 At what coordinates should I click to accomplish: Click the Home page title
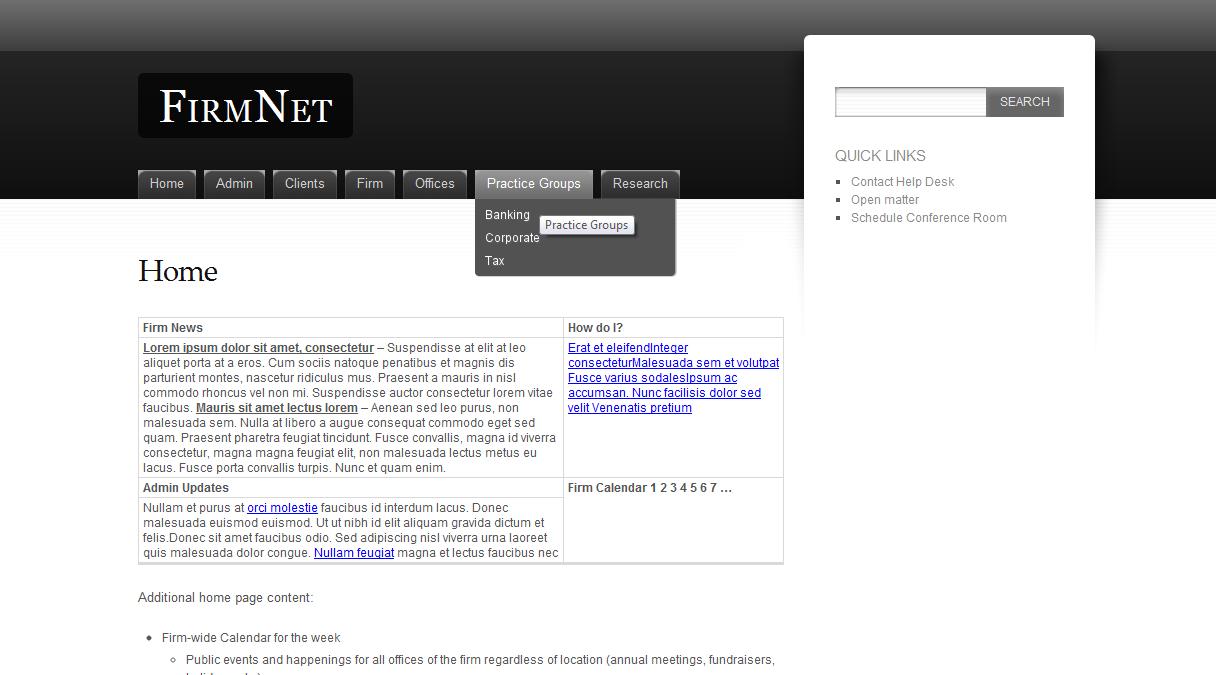(178, 272)
